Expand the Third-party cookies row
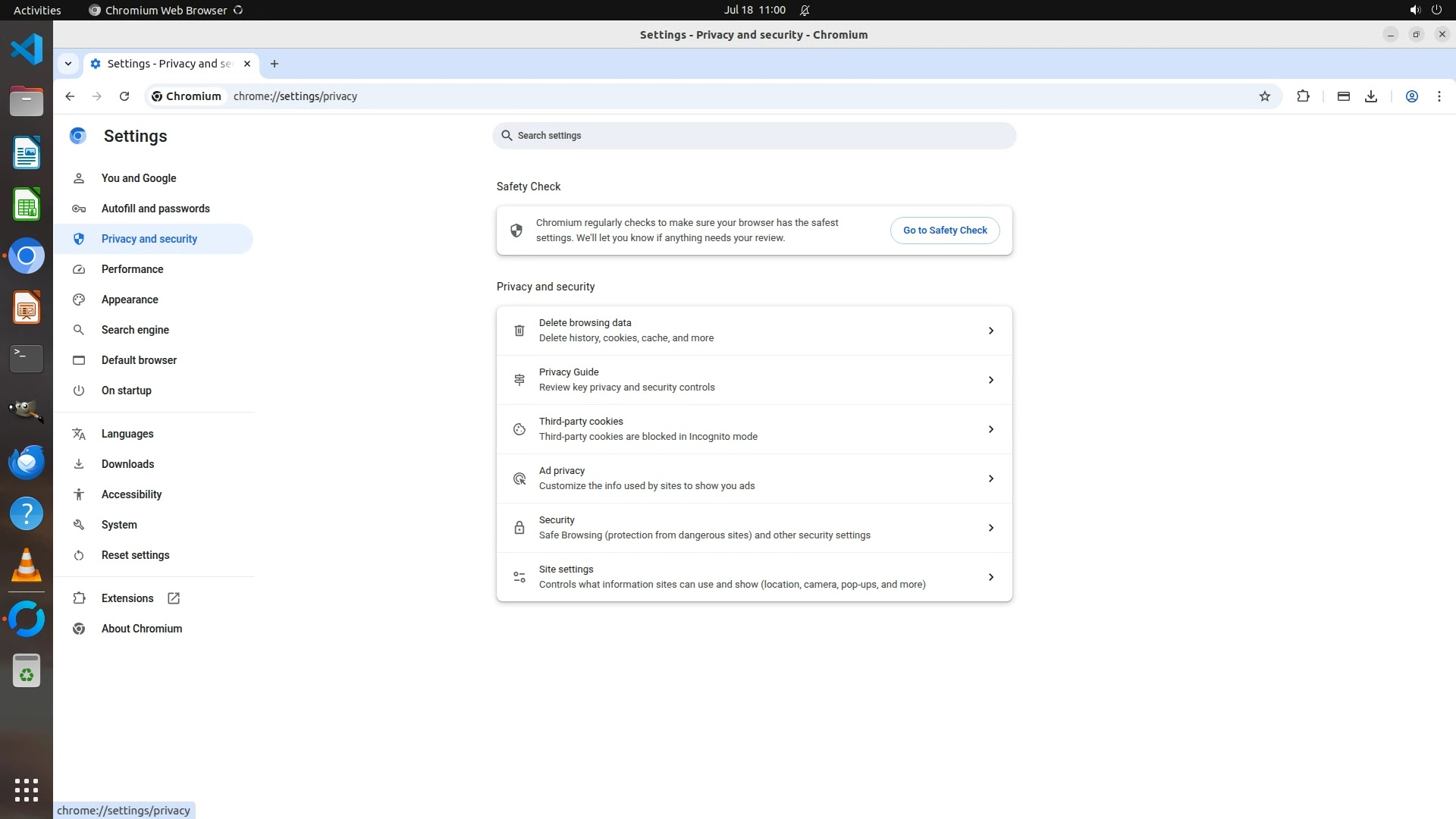 click(754, 429)
